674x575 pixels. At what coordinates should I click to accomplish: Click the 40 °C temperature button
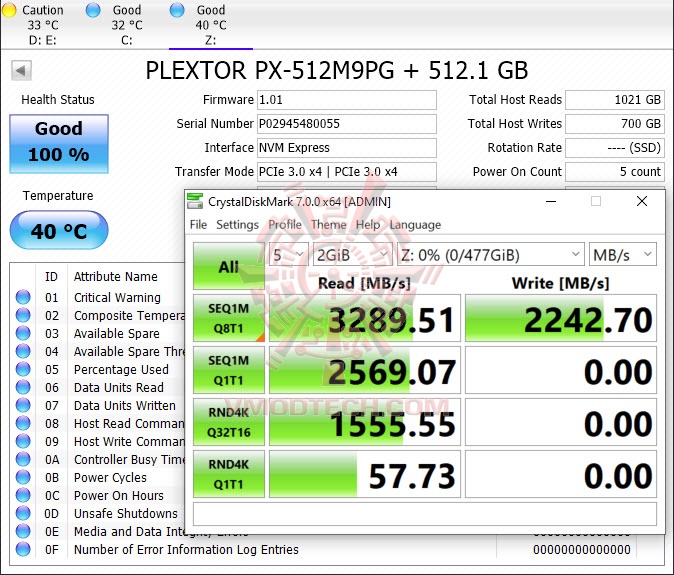pos(59,230)
